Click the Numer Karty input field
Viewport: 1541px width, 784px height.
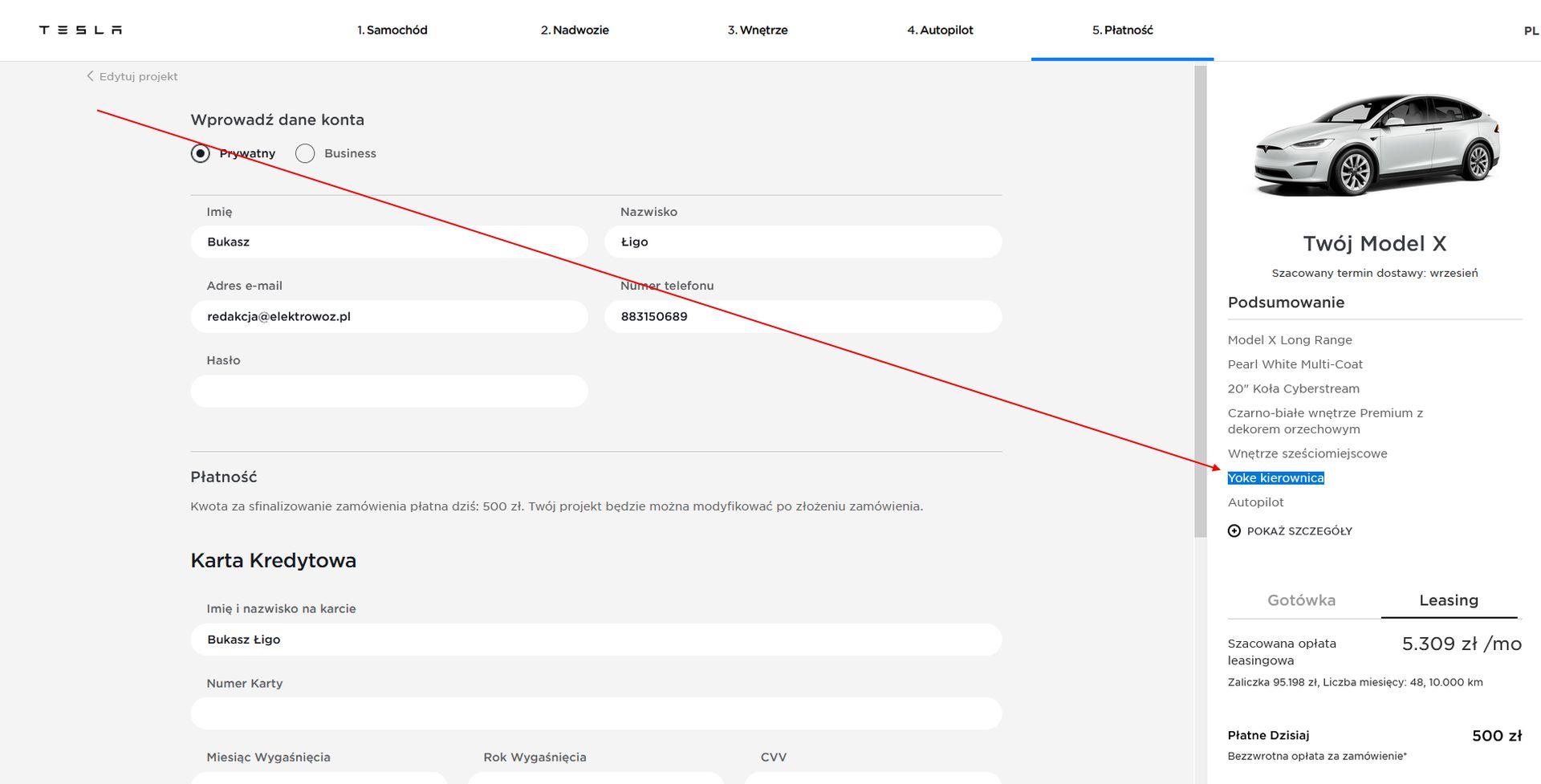pyautogui.click(x=596, y=713)
